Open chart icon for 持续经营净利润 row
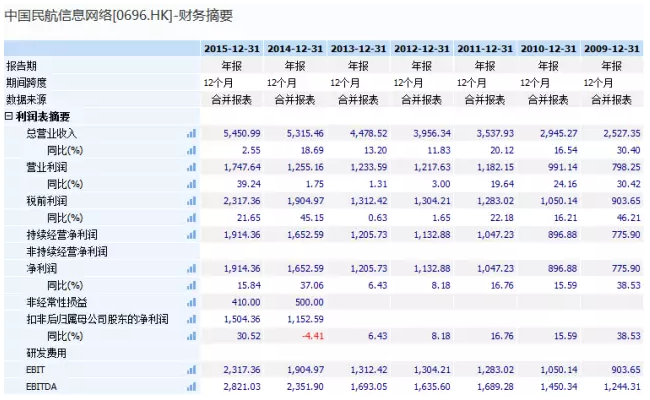This screenshot has width=650, height=400. (x=191, y=235)
